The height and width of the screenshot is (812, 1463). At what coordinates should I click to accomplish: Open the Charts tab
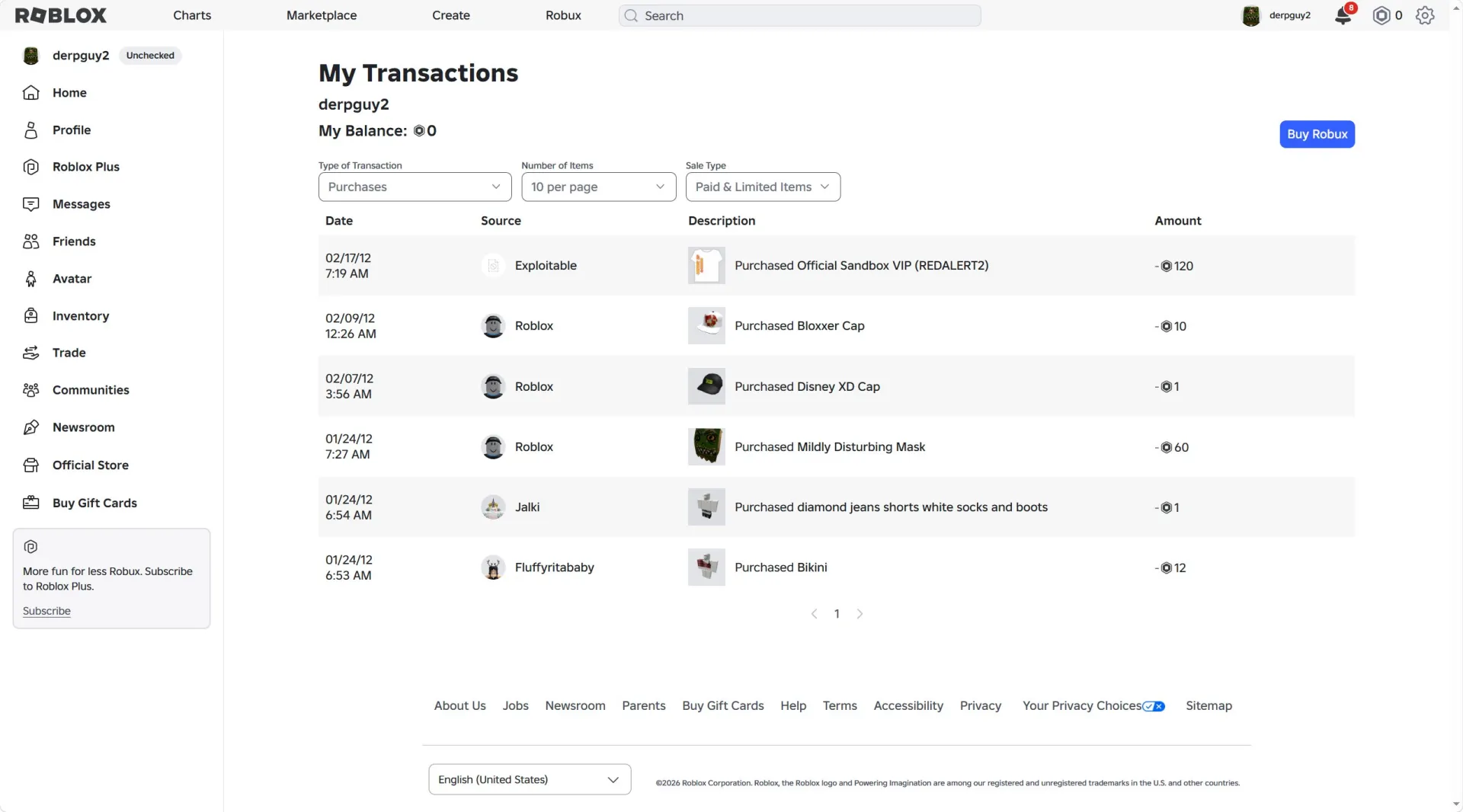point(192,15)
